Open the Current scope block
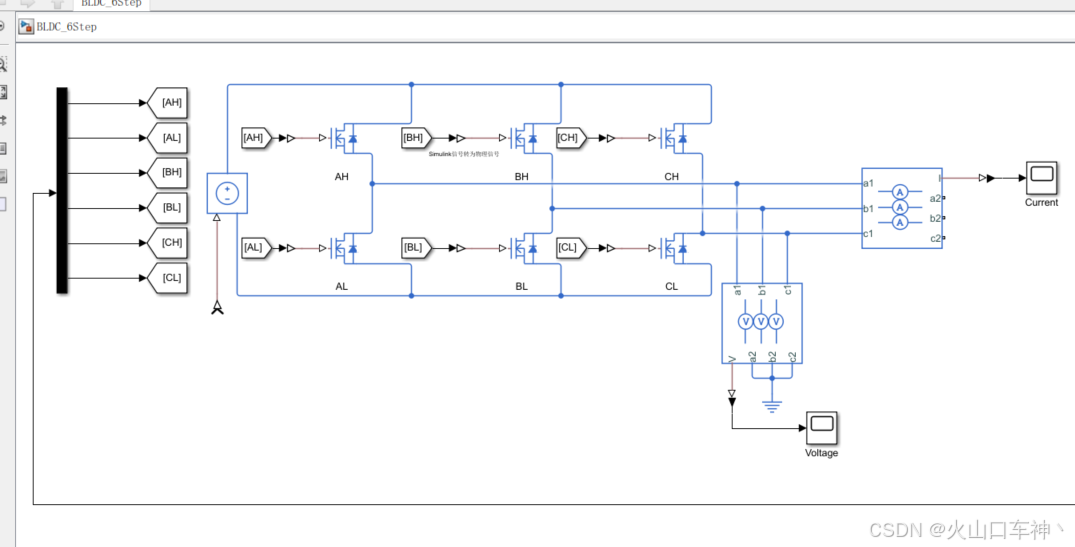Screen dimensions: 1075x547 [x=1041, y=178]
